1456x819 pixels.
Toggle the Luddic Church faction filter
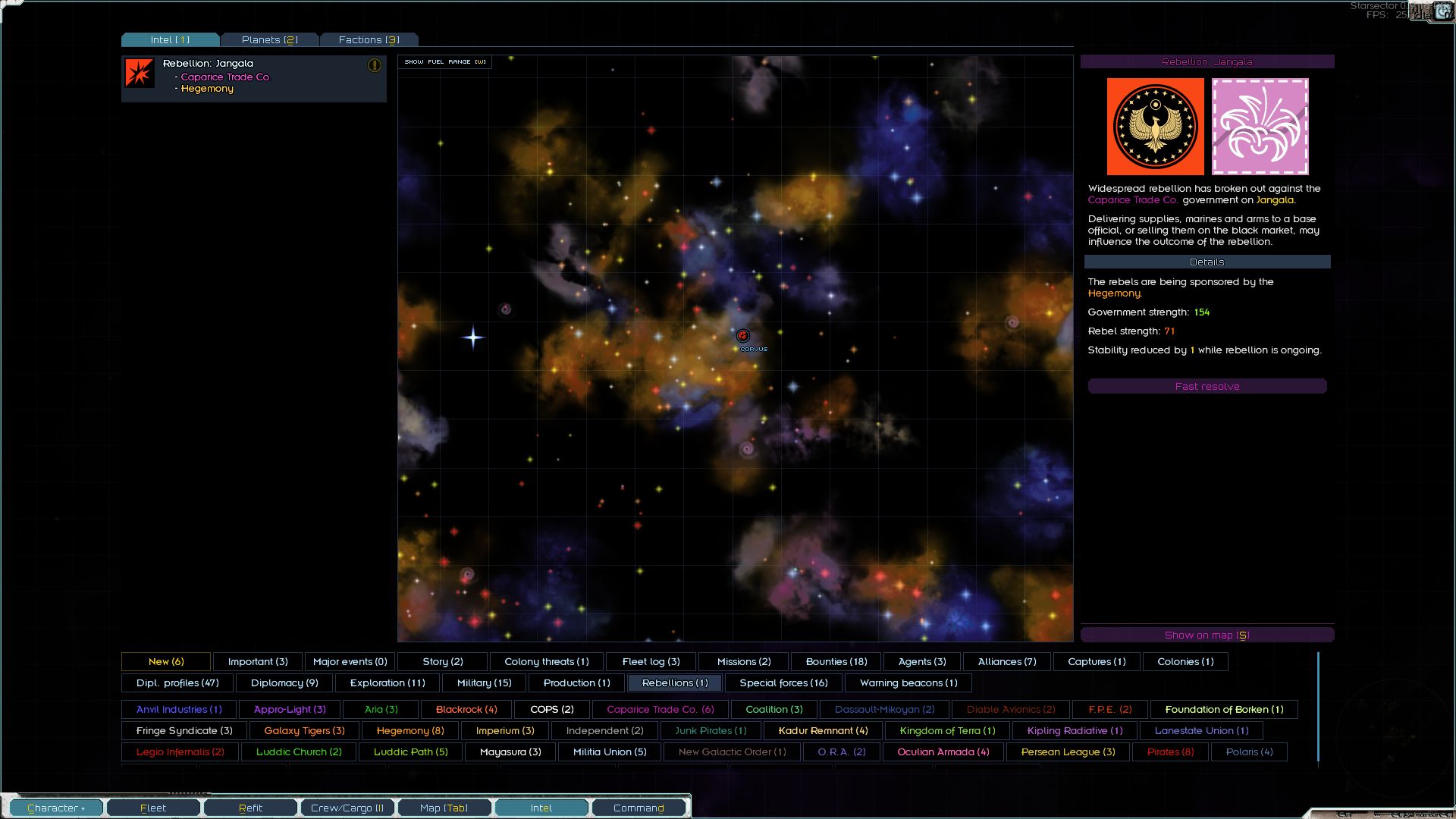(298, 752)
